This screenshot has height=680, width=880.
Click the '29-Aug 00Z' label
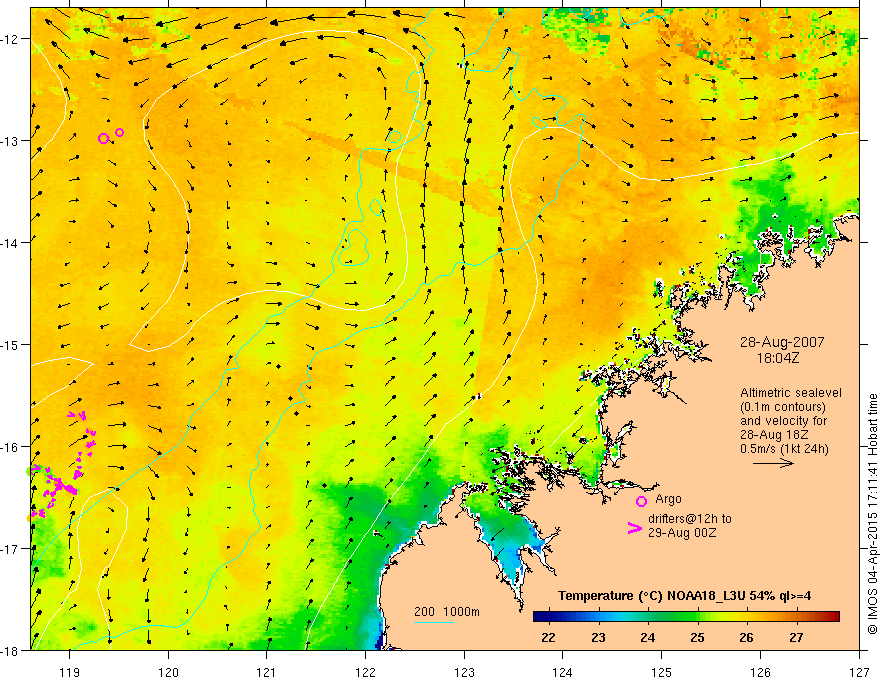(x=682, y=533)
